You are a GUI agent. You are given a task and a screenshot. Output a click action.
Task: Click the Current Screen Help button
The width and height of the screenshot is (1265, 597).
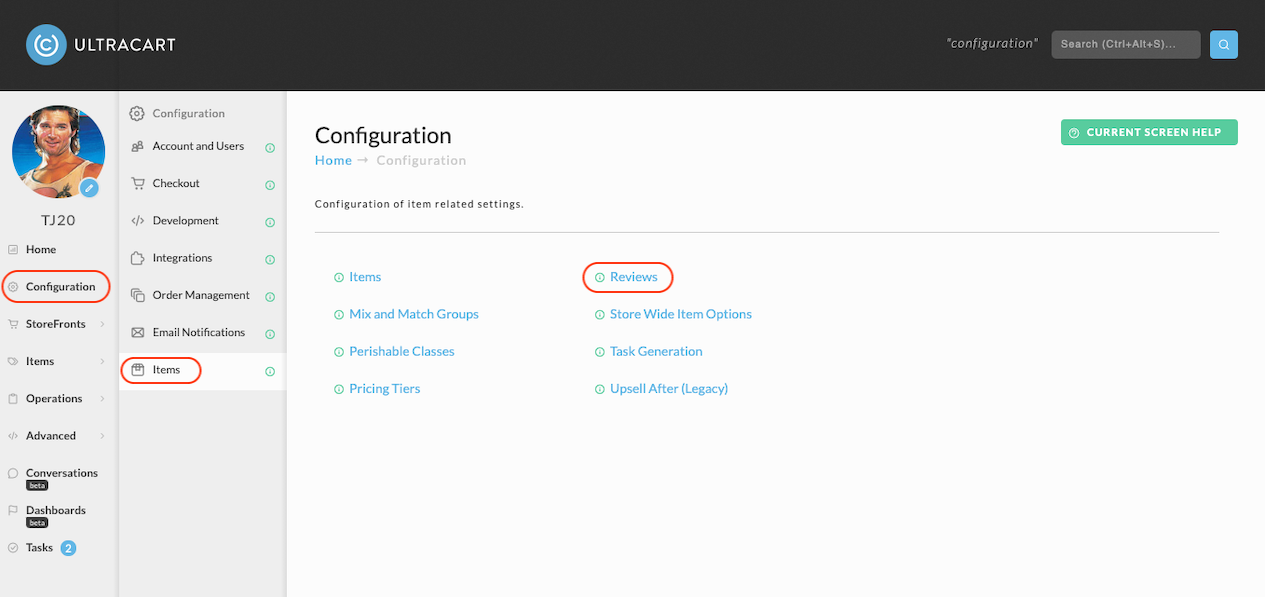[1149, 132]
